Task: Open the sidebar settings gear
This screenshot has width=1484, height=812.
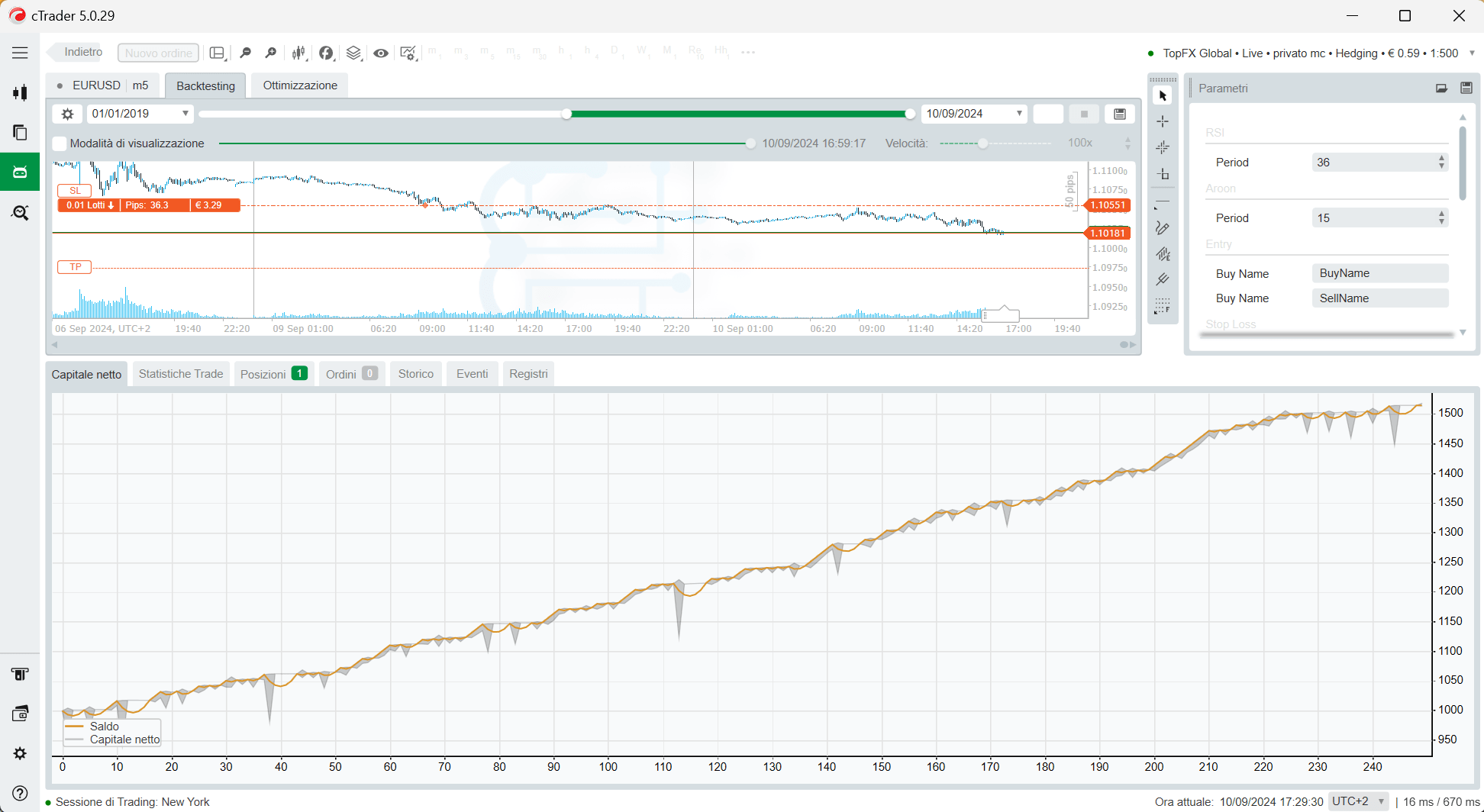Action: pos(20,753)
